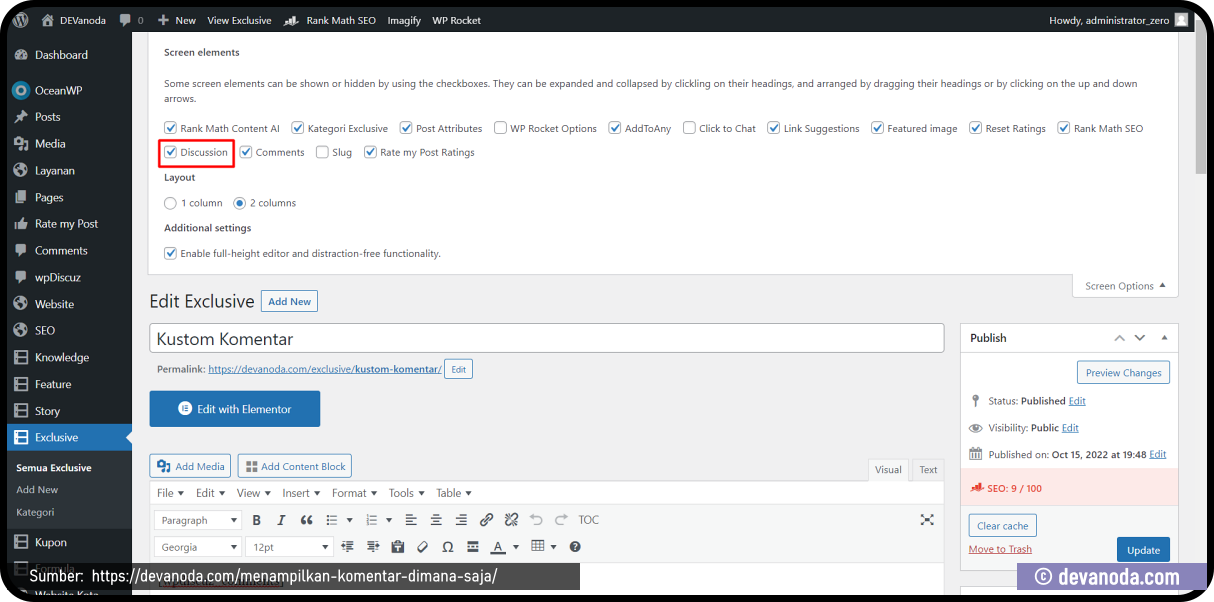
Task: Insert a numbered list
Action: pyautogui.click(x=372, y=520)
